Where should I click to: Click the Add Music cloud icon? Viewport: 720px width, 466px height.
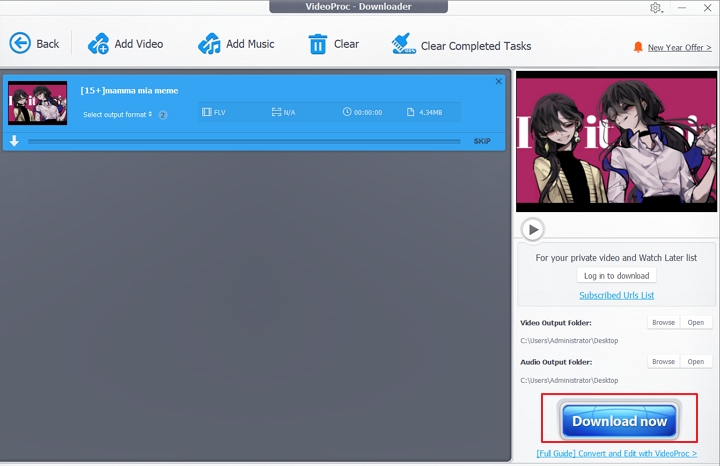tap(209, 44)
